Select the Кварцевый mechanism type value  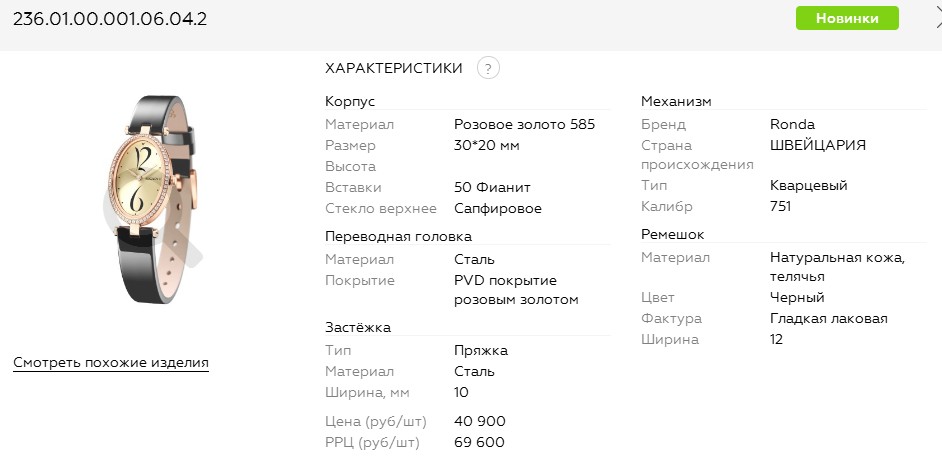[808, 186]
